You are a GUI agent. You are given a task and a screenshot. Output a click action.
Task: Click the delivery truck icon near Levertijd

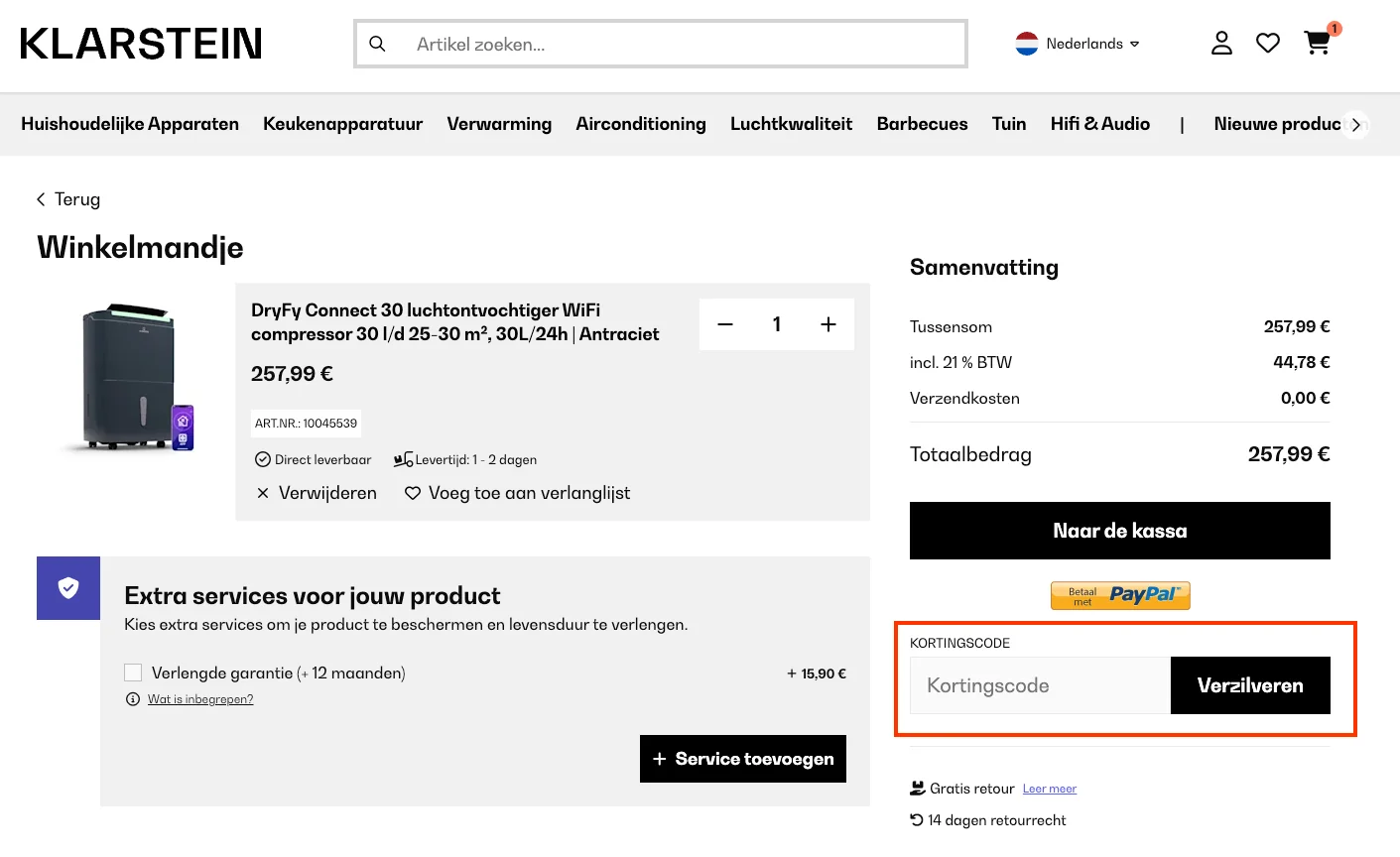[x=402, y=458]
